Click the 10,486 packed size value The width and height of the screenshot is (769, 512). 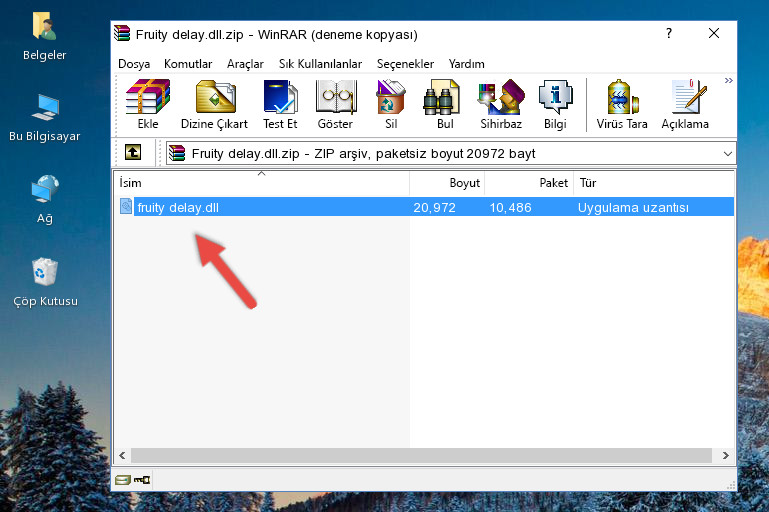(x=511, y=207)
